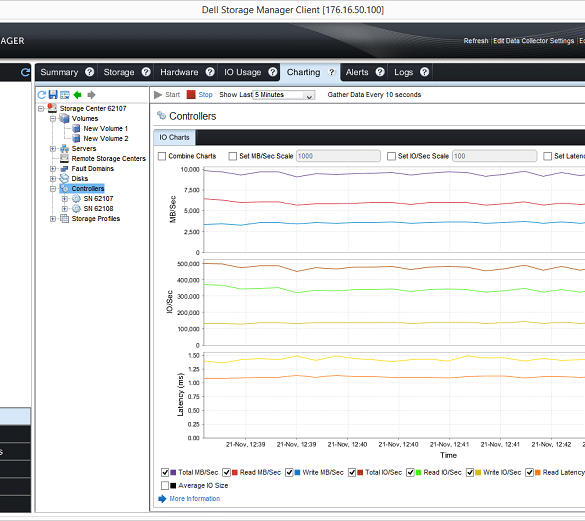
Task: Switch to the Storage tab
Action: tap(119, 72)
